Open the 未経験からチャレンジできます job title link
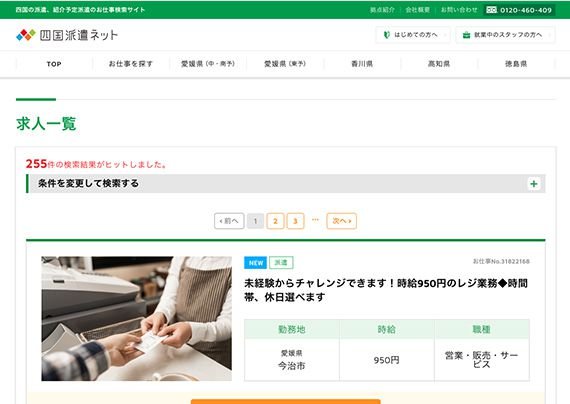570x404 pixels. 386,290
